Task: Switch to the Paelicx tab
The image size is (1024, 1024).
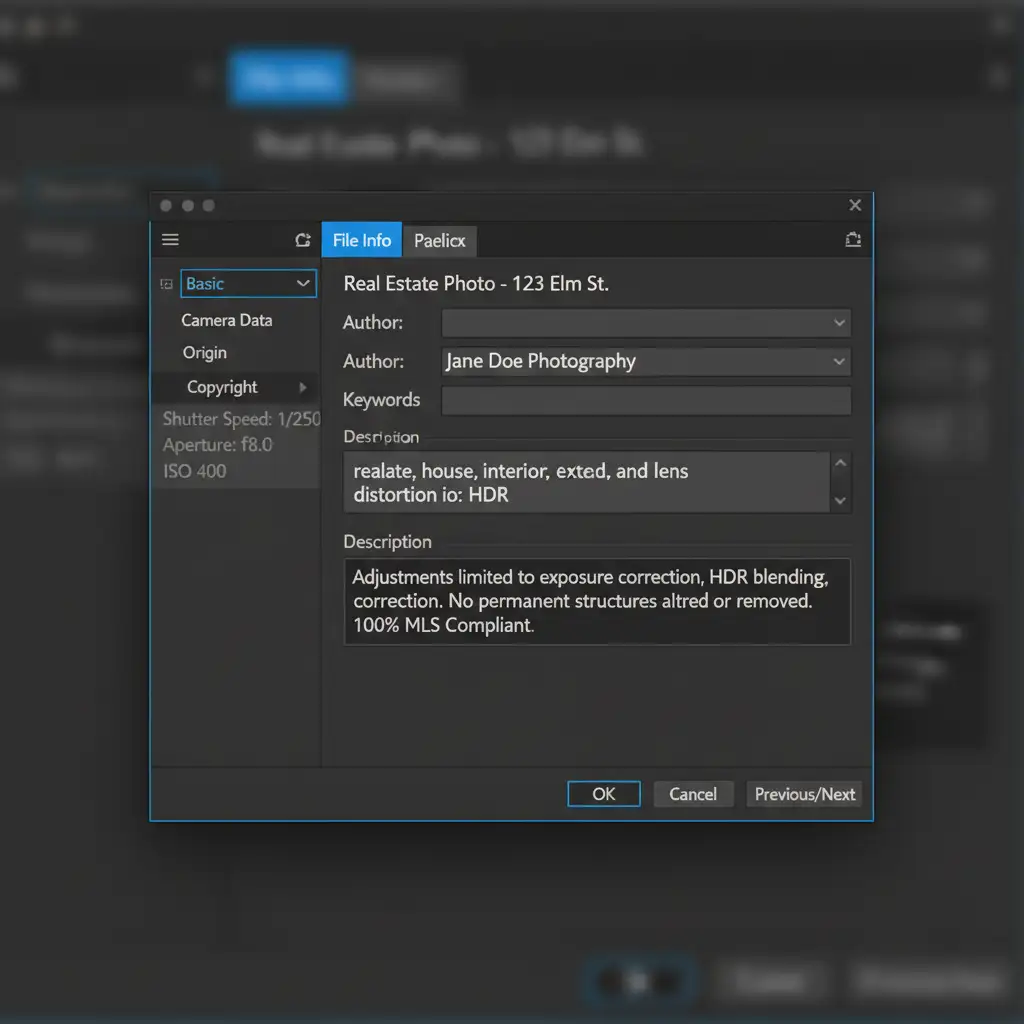Action: 440,241
